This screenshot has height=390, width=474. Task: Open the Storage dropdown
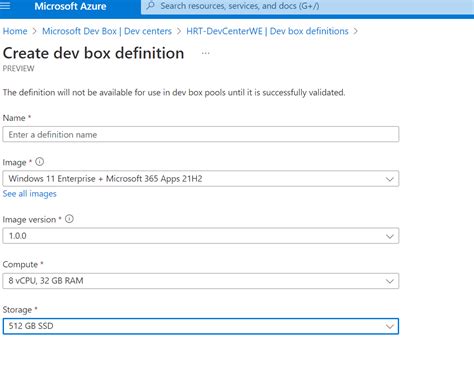point(201,326)
